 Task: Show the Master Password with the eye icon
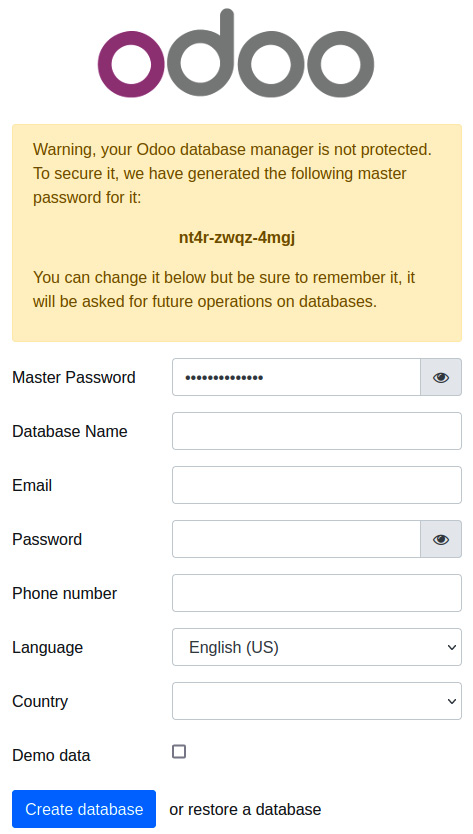point(441,377)
